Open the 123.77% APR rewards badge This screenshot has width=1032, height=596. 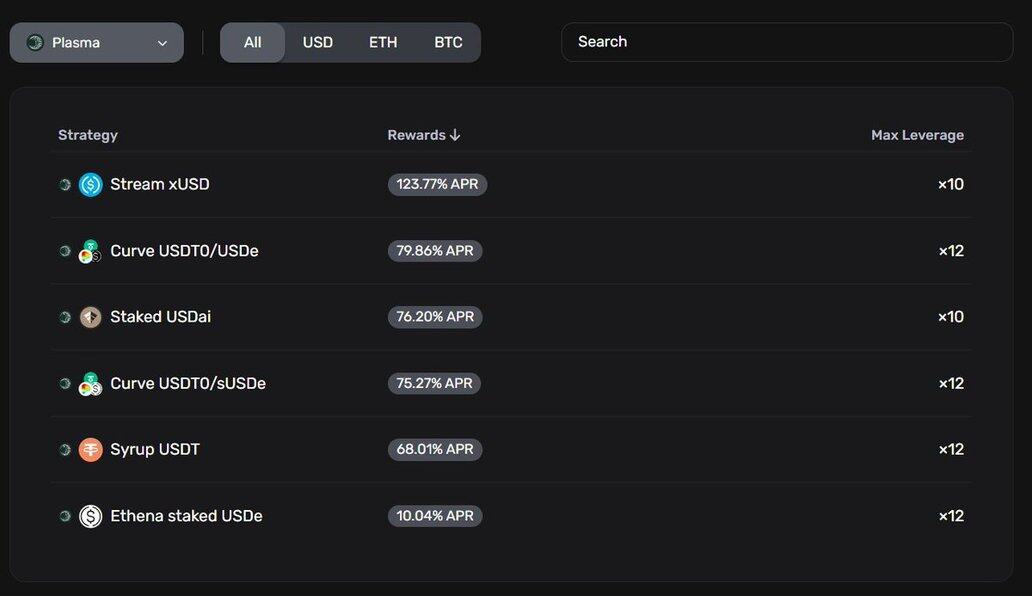[438, 184]
